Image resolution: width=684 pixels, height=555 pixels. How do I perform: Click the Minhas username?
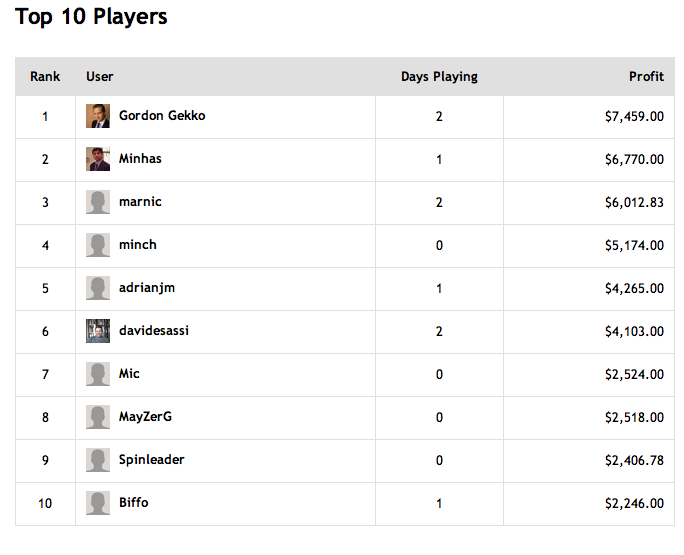coord(140,158)
